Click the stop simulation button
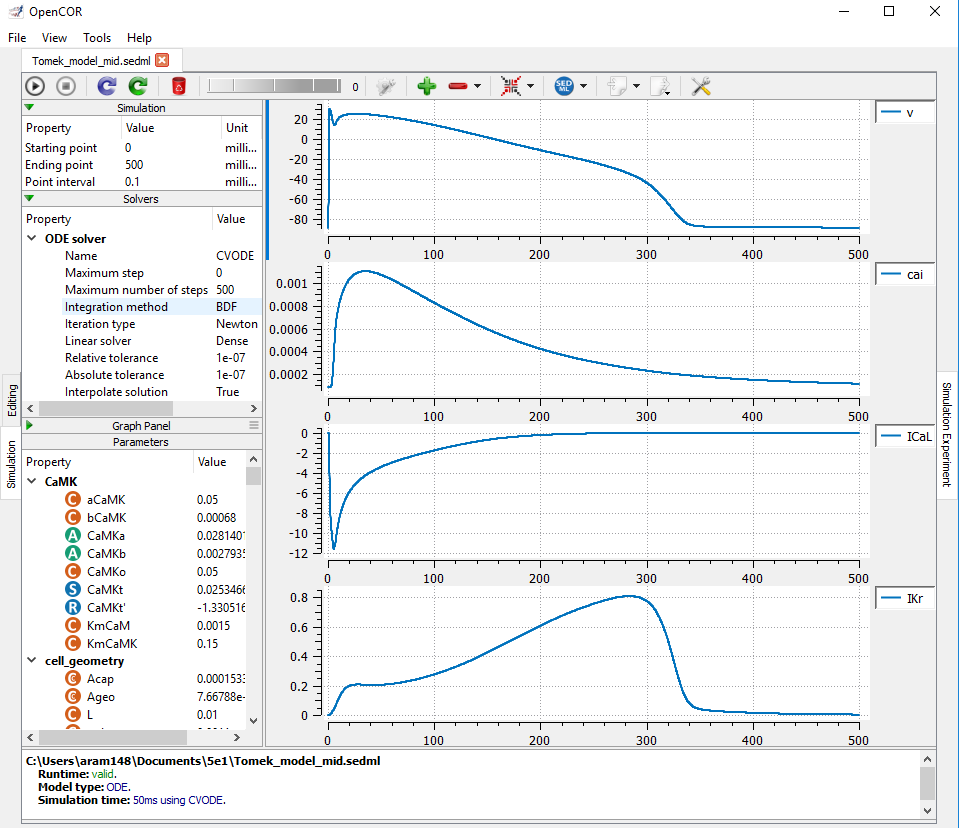 66,87
